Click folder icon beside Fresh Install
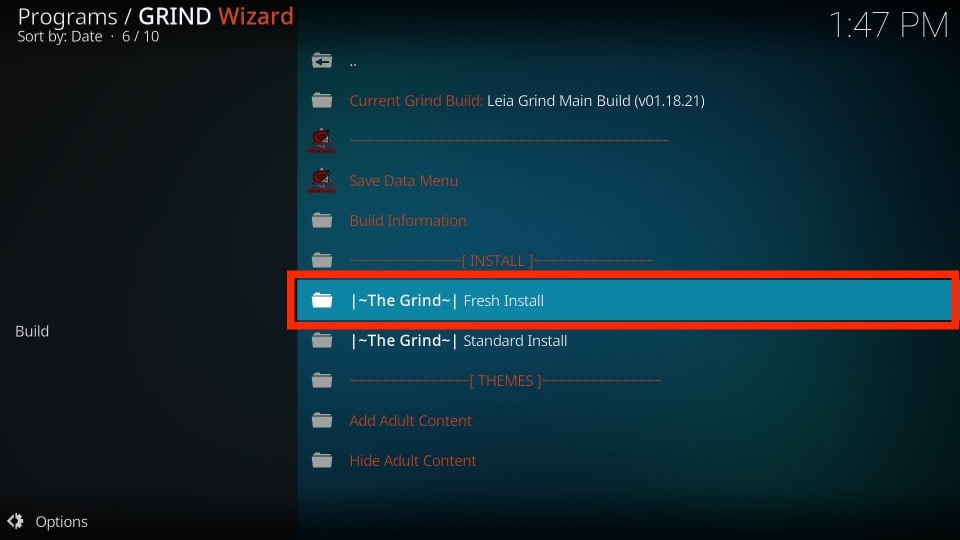Screen dimensions: 960x540 (322, 300)
